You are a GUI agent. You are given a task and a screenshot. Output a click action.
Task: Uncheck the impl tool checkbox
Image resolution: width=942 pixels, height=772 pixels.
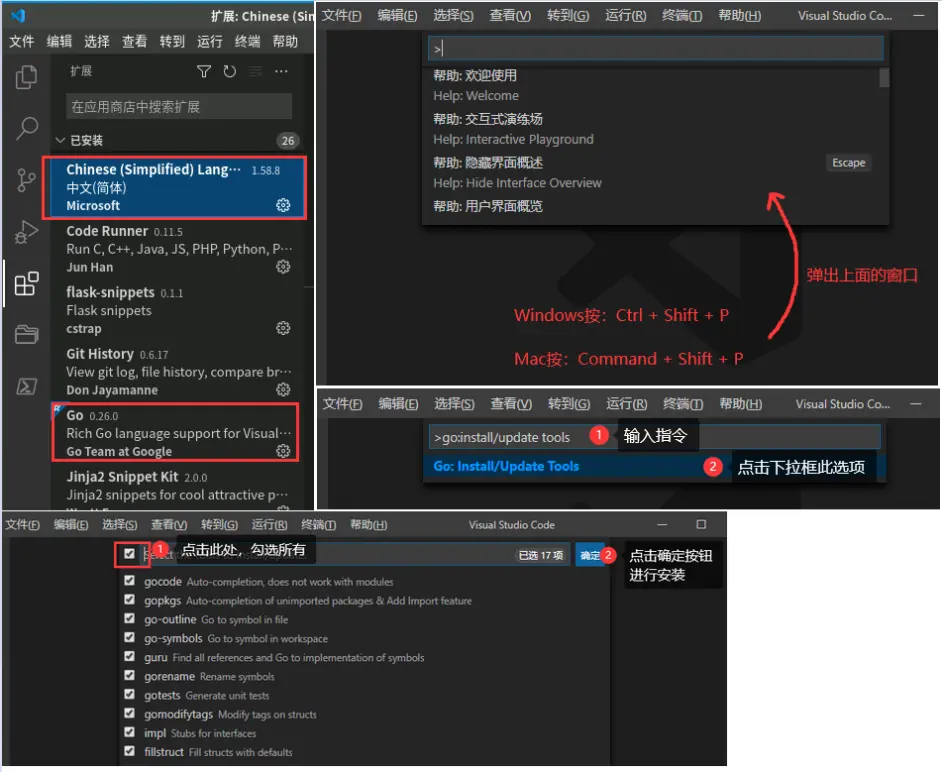point(129,732)
